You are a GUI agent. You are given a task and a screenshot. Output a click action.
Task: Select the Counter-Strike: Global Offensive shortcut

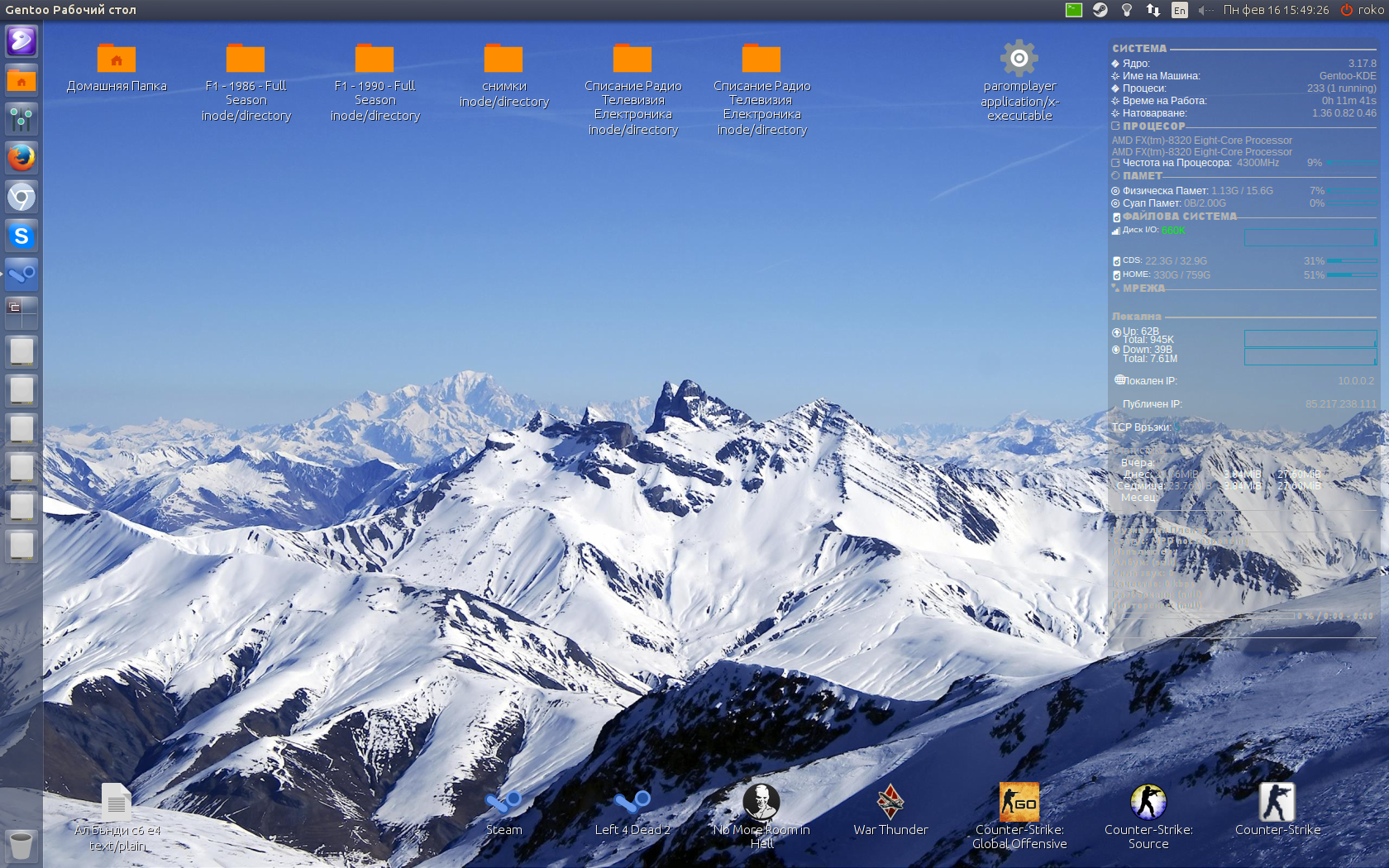point(1019,817)
